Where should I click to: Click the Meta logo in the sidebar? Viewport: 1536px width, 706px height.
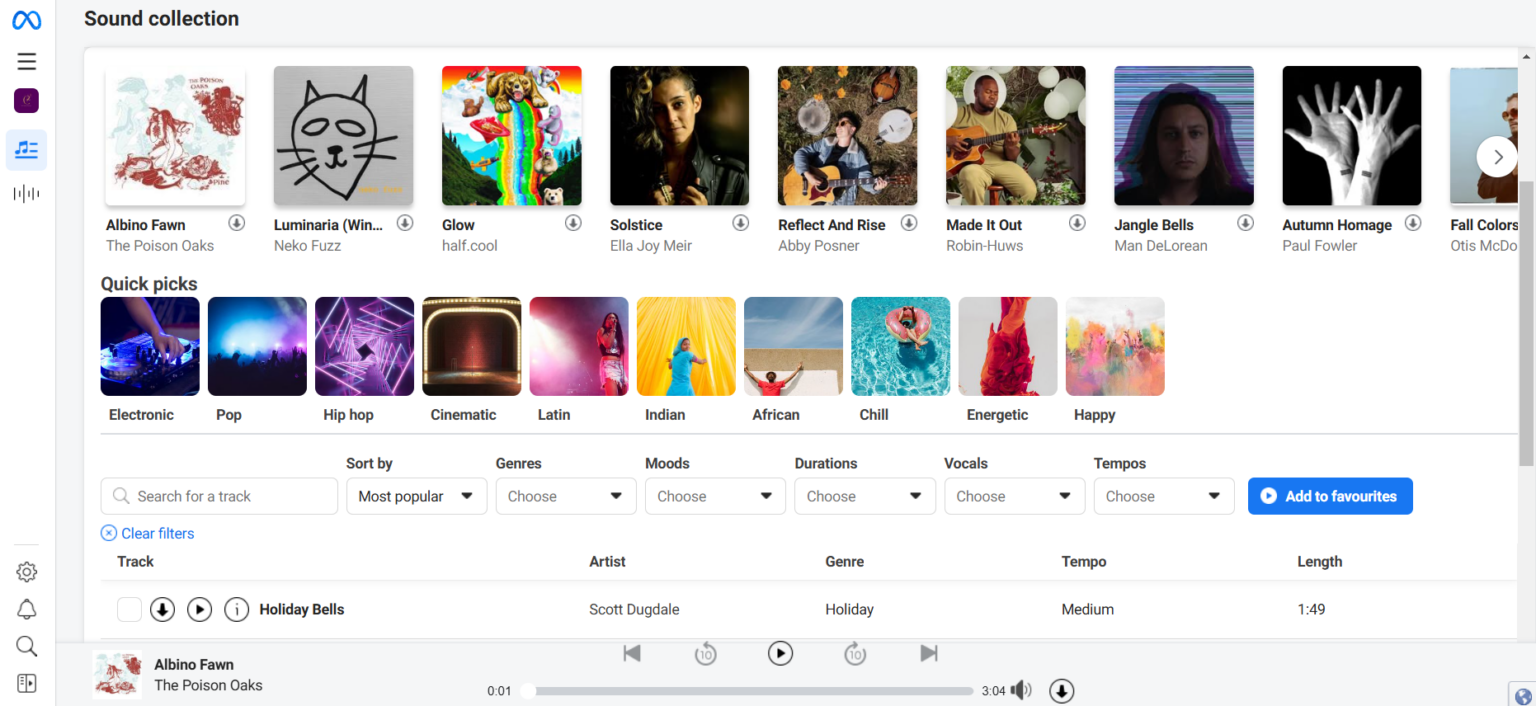[26, 19]
